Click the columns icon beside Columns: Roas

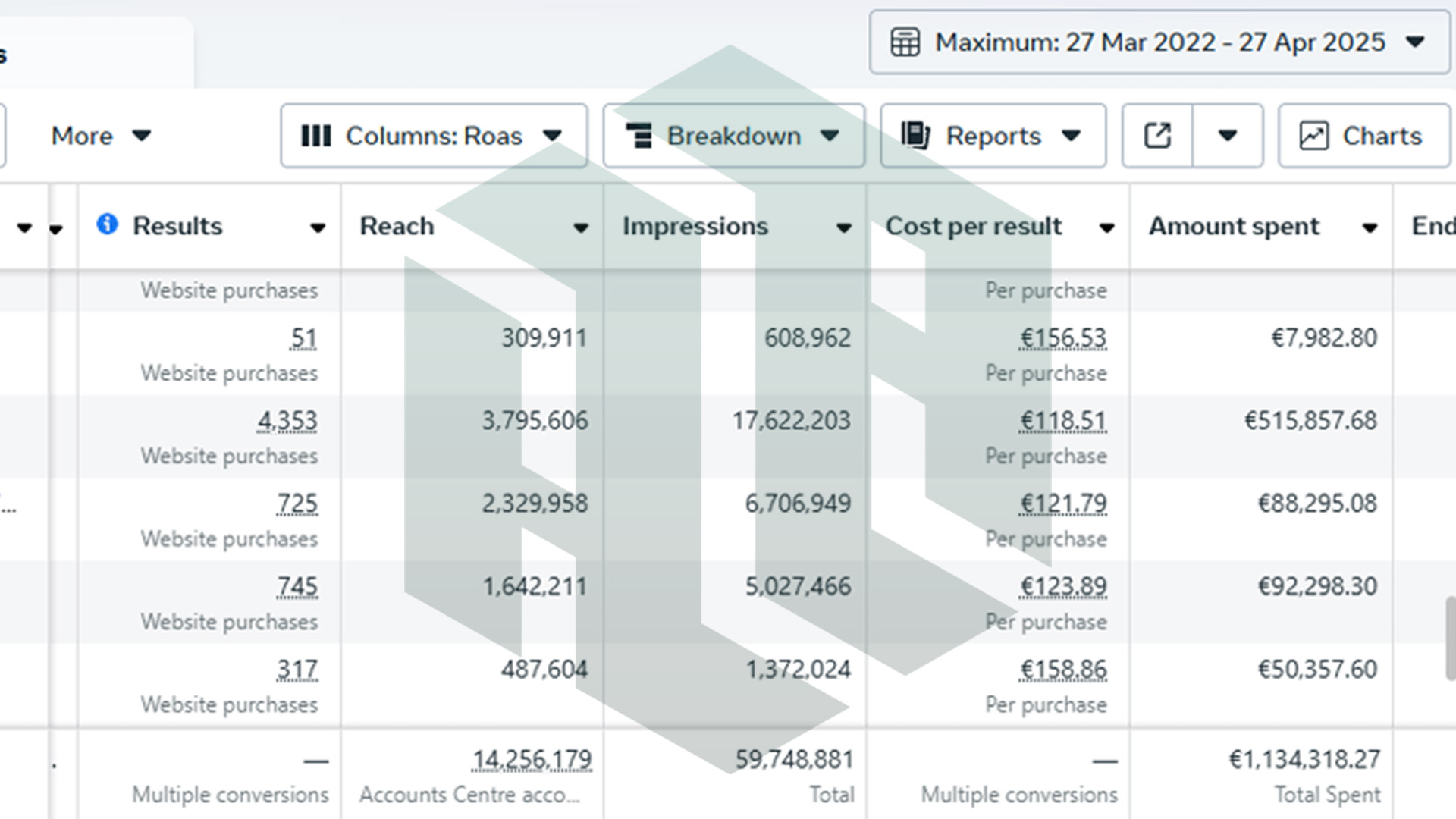point(316,136)
